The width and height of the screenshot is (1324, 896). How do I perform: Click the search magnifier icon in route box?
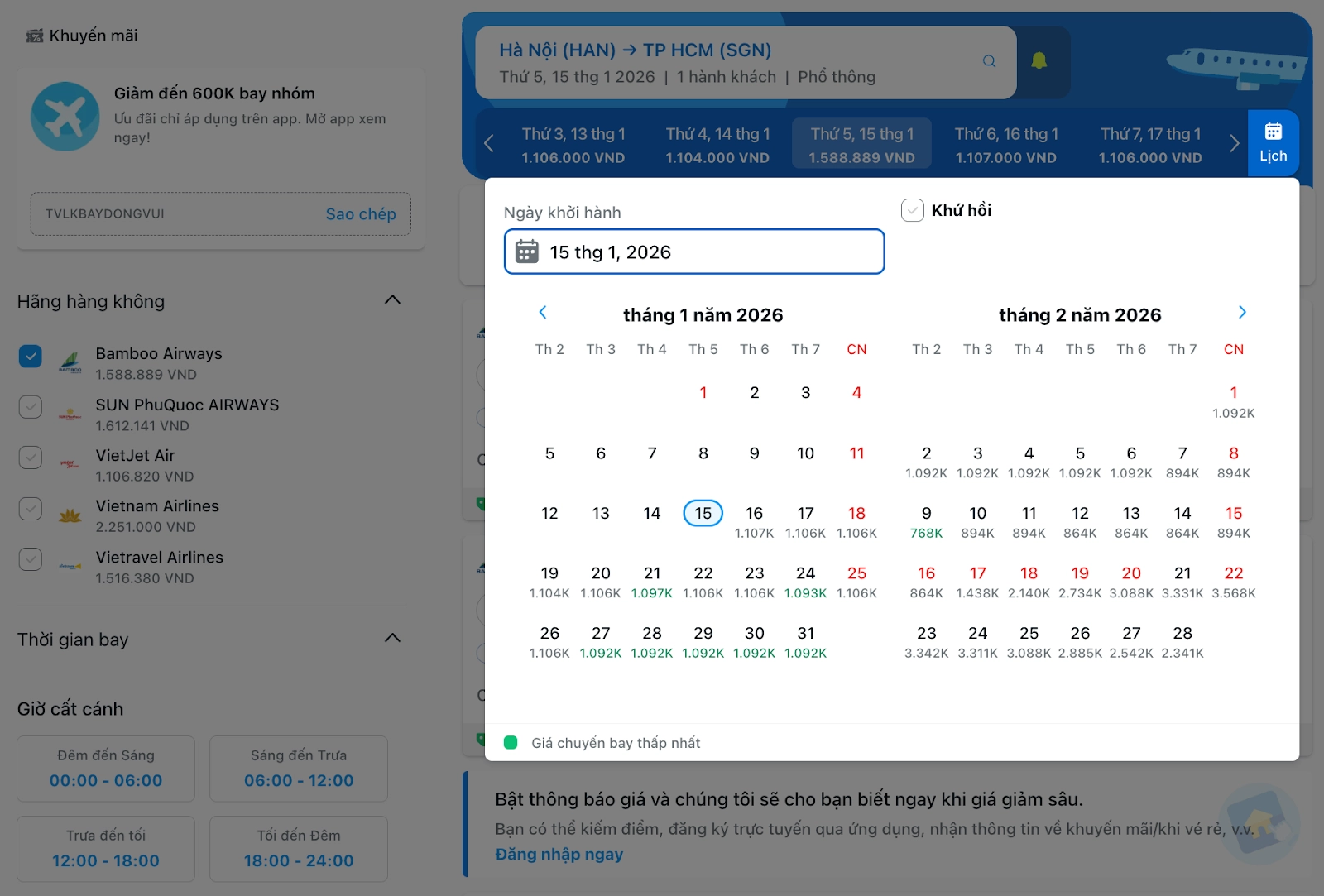coord(989,61)
